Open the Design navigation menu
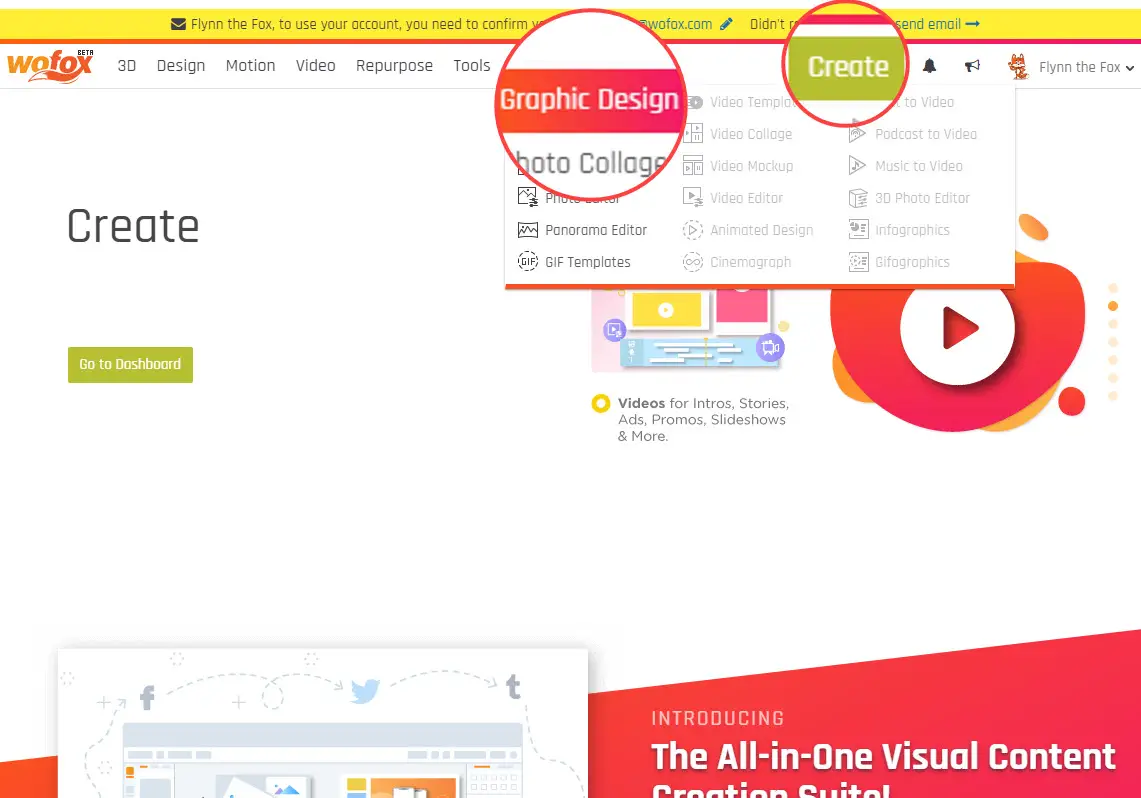The image size is (1141, 798). click(x=180, y=65)
